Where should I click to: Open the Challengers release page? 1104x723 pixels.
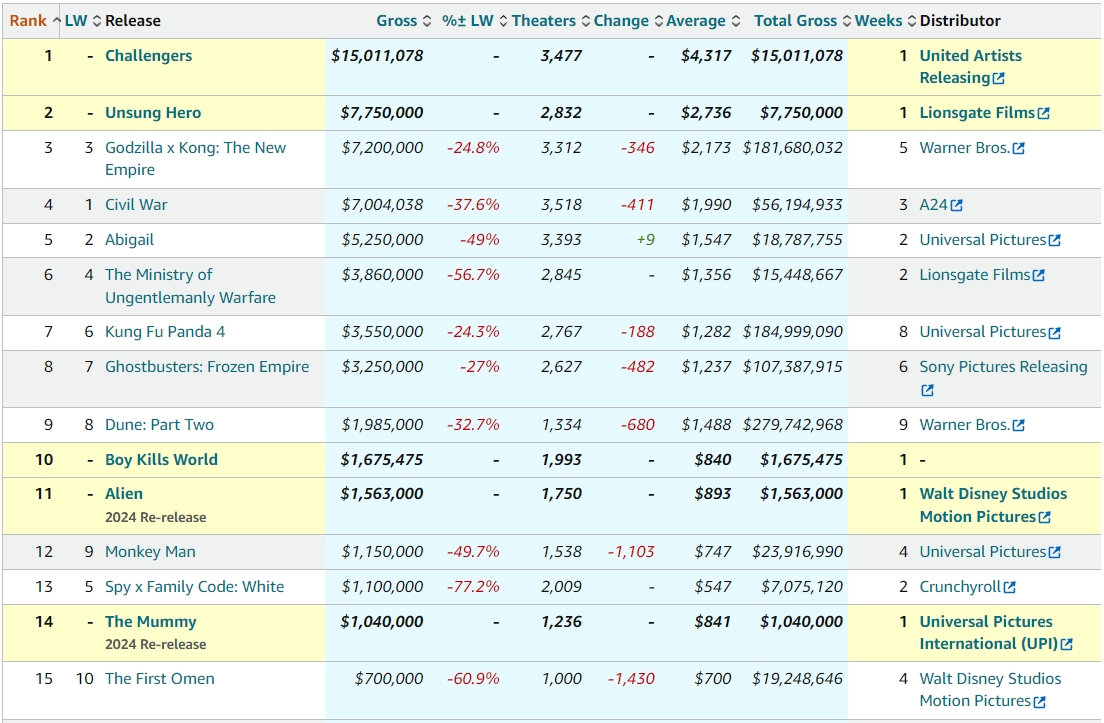pos(148,56)
